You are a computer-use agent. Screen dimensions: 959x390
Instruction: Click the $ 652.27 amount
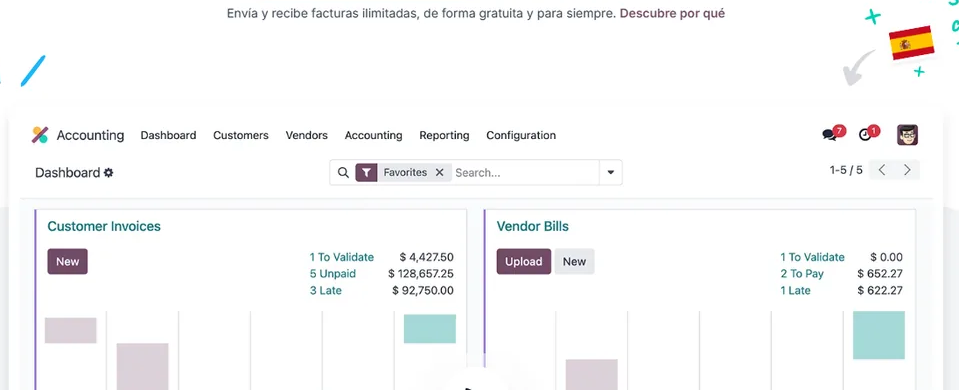[880, 274]
